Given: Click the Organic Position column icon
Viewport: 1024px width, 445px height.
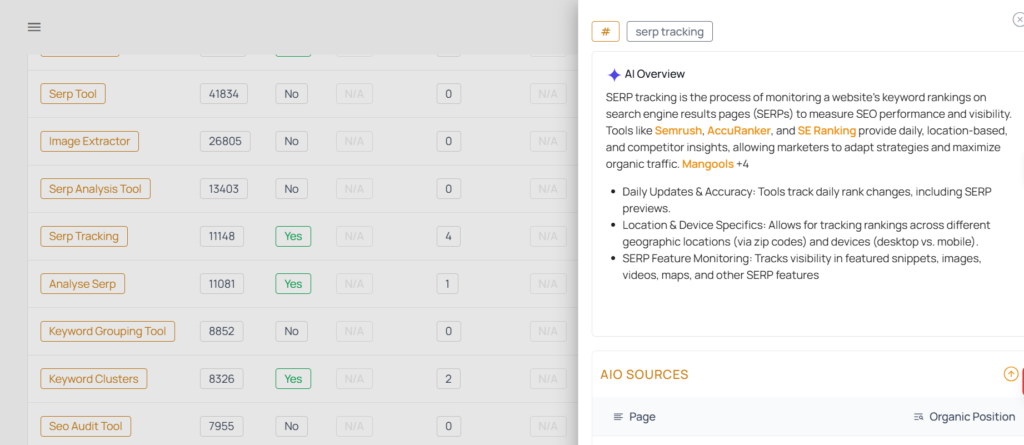Looking at the screenshot, I should [x=919, y=417].
